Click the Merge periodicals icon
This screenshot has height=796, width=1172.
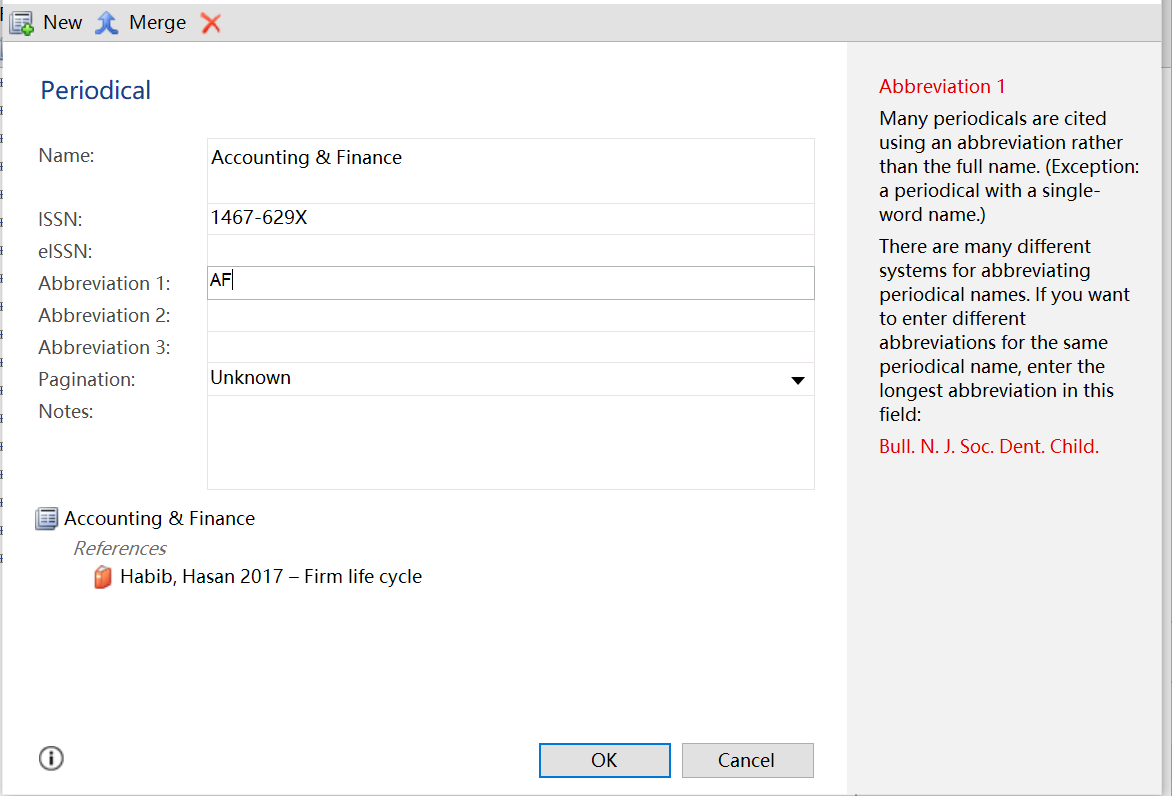click(107, 23)
